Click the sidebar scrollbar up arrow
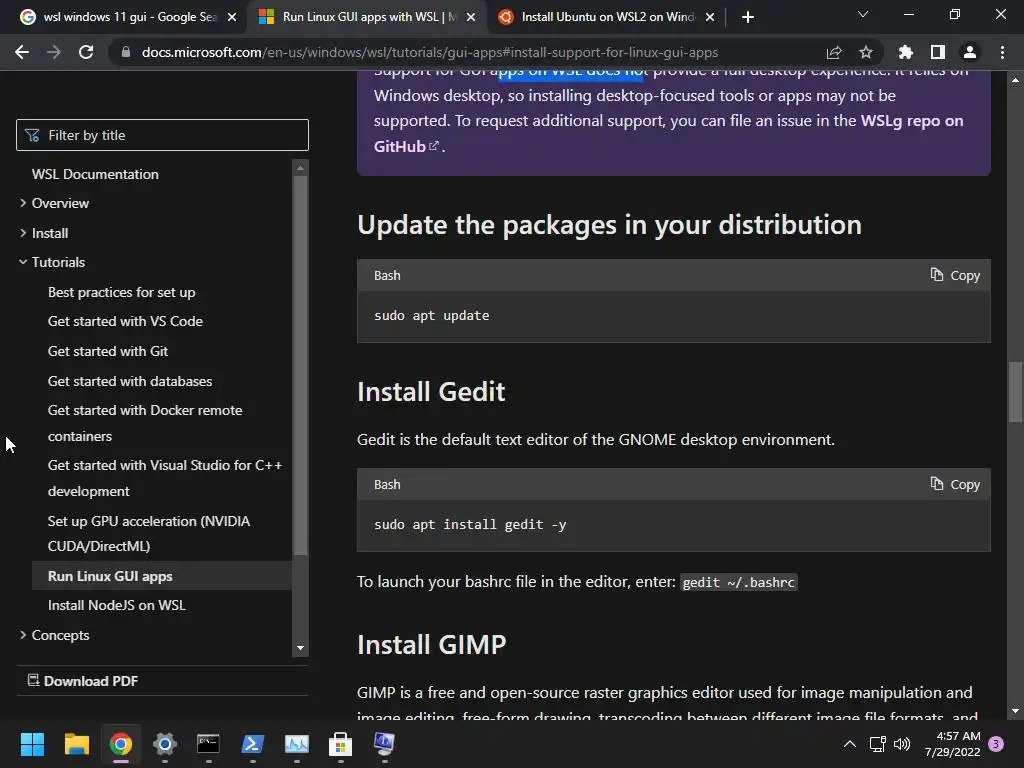Screen dimensions: 1024x768 point(300,168)
